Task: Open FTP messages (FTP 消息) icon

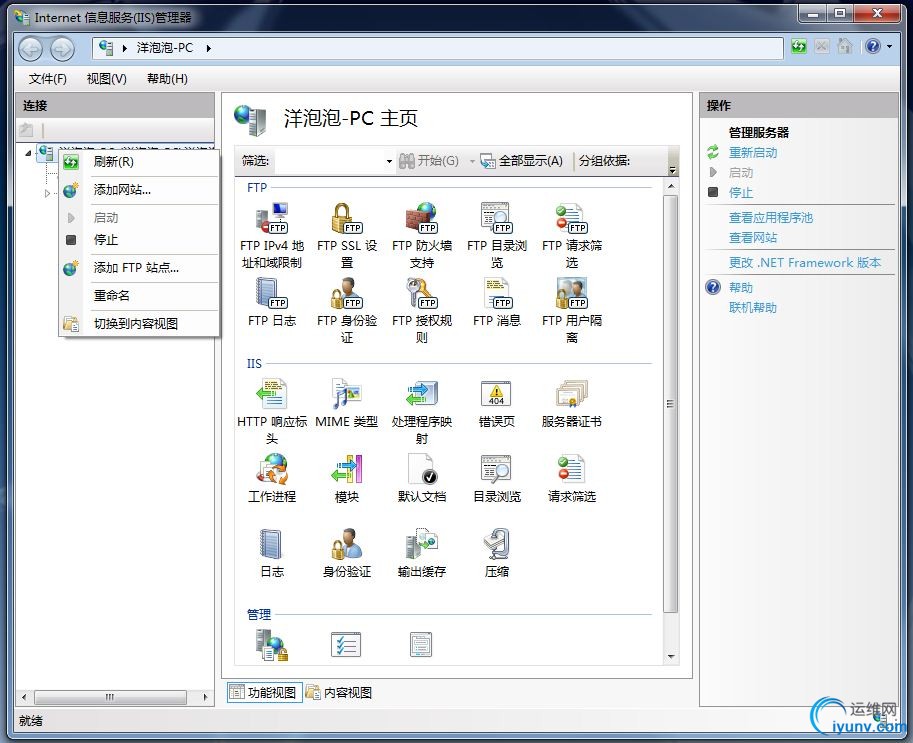Action: (497, 293)
